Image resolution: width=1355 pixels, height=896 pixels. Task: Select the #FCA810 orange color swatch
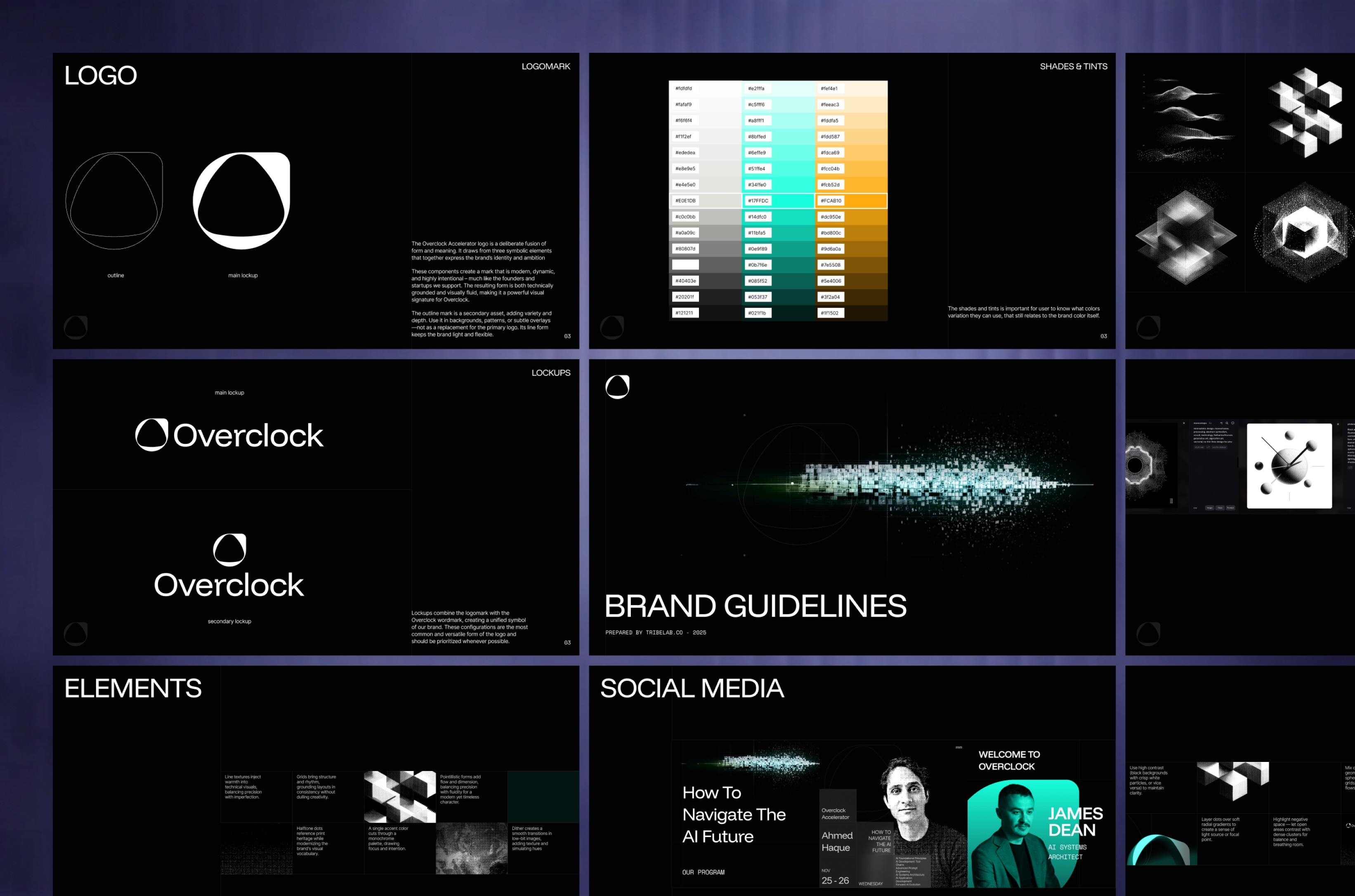(x=851, y=200)
